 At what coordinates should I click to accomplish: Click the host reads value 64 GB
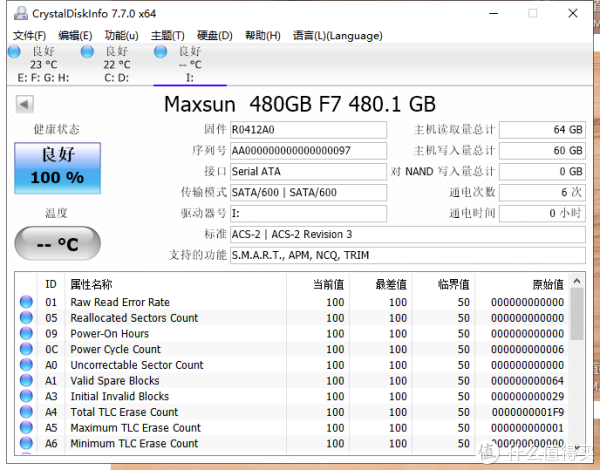tap(542, 130)
